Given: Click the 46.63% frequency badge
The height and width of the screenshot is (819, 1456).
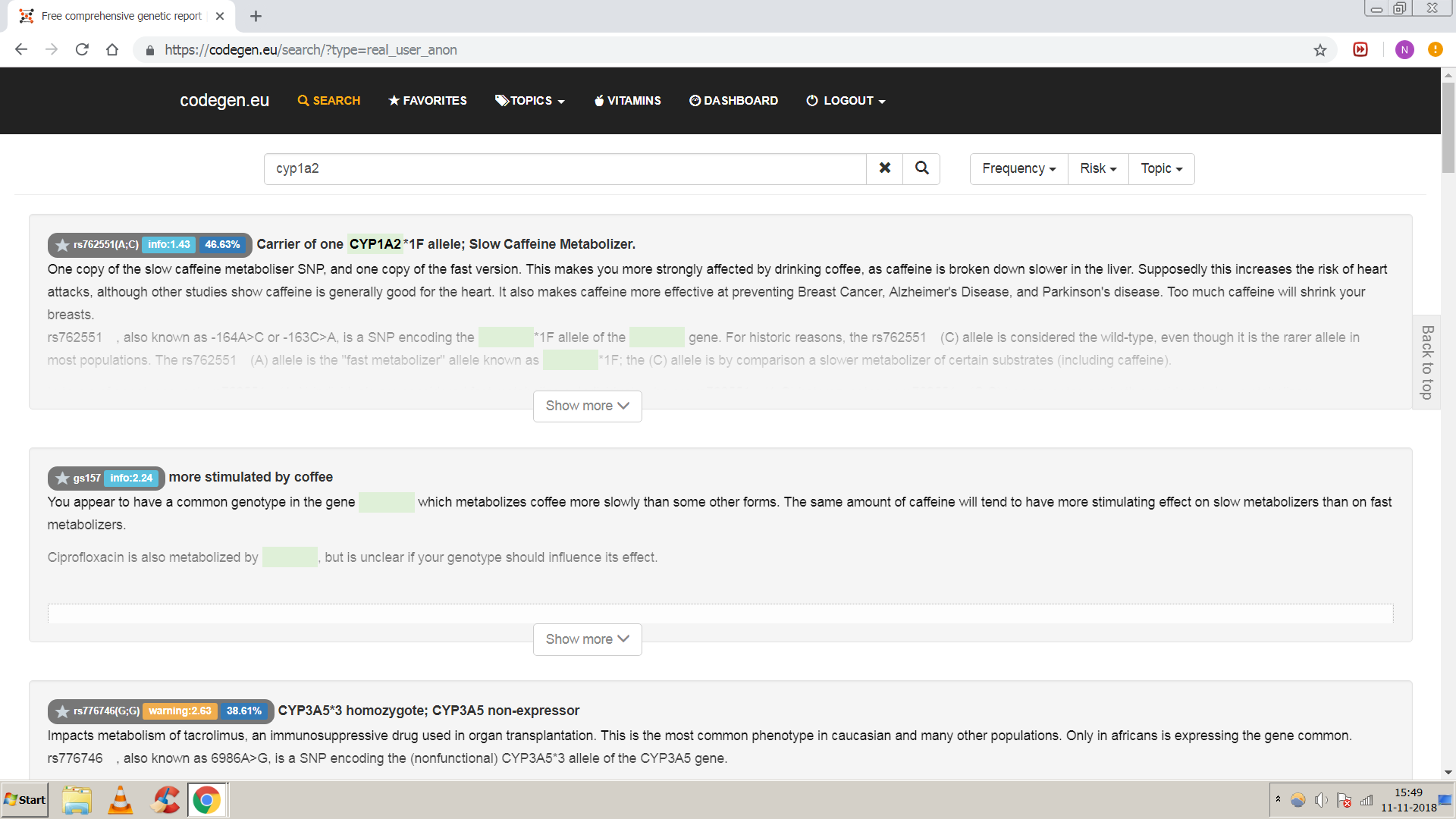Looking at the screenshot, I should click(222, 245).
